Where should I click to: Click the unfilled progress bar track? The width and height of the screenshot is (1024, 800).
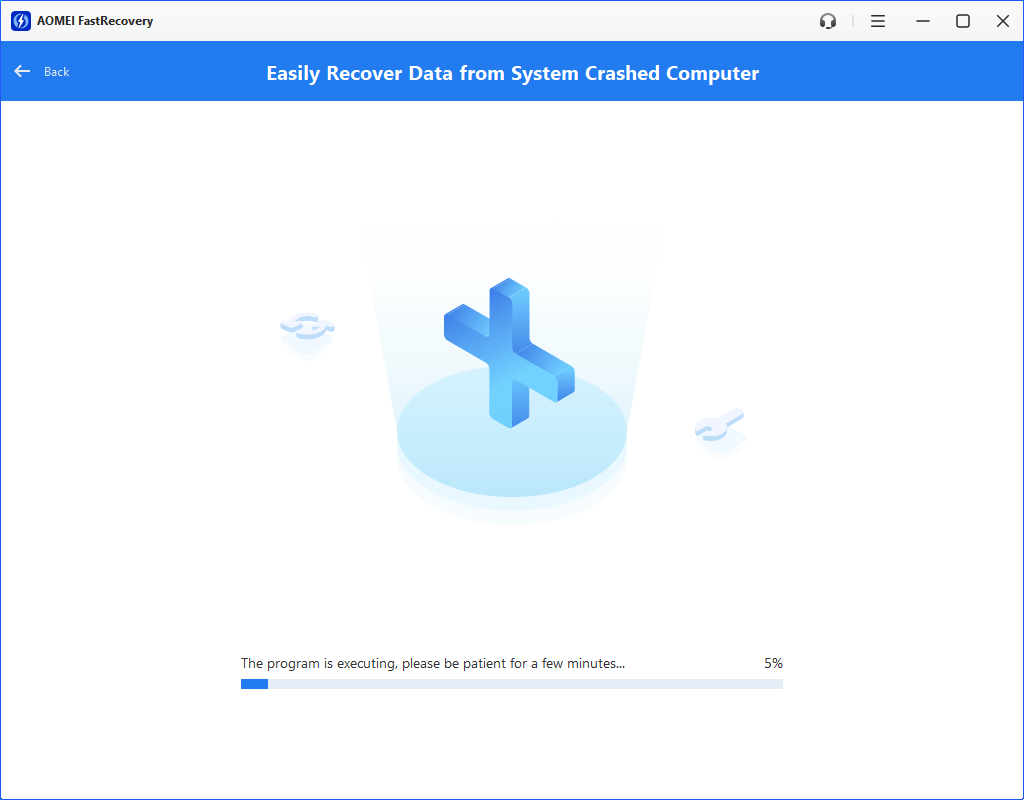(525, 684)
